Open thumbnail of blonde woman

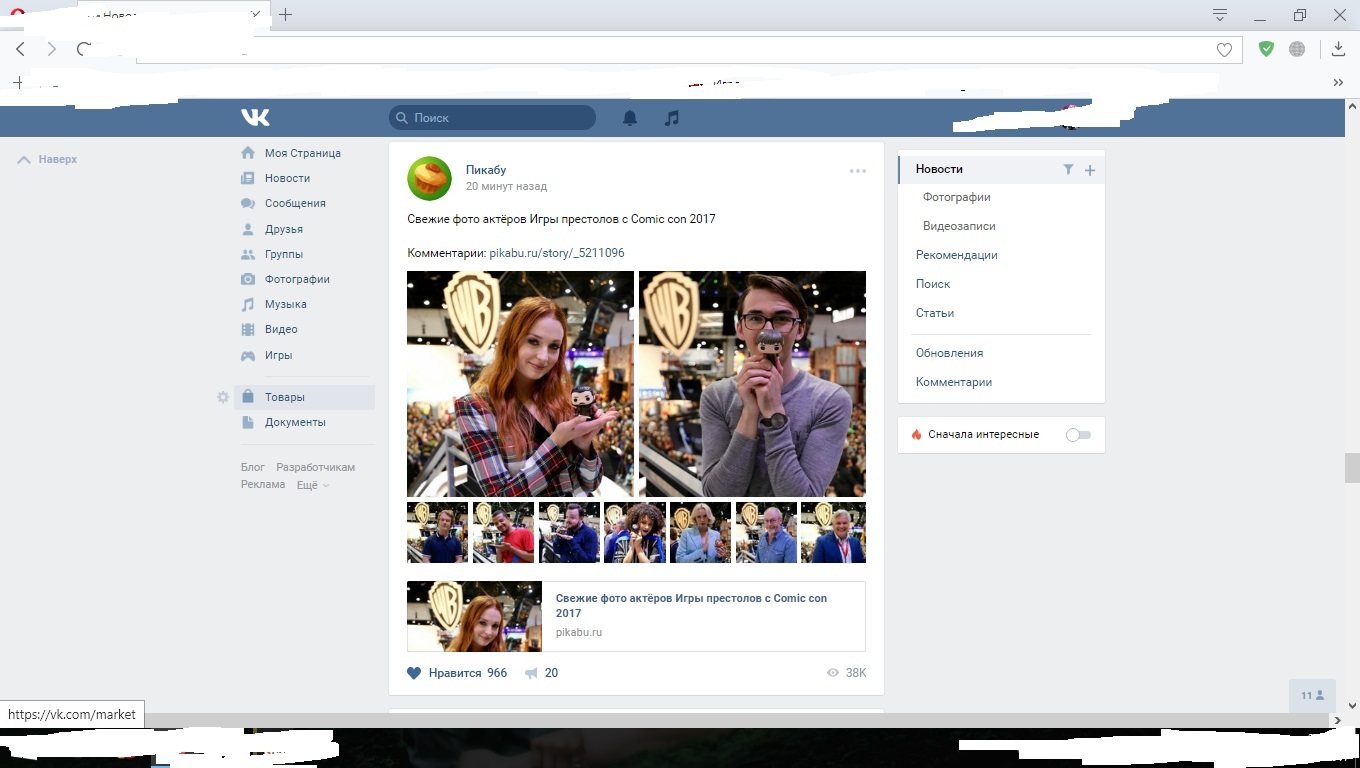(700, 533)
